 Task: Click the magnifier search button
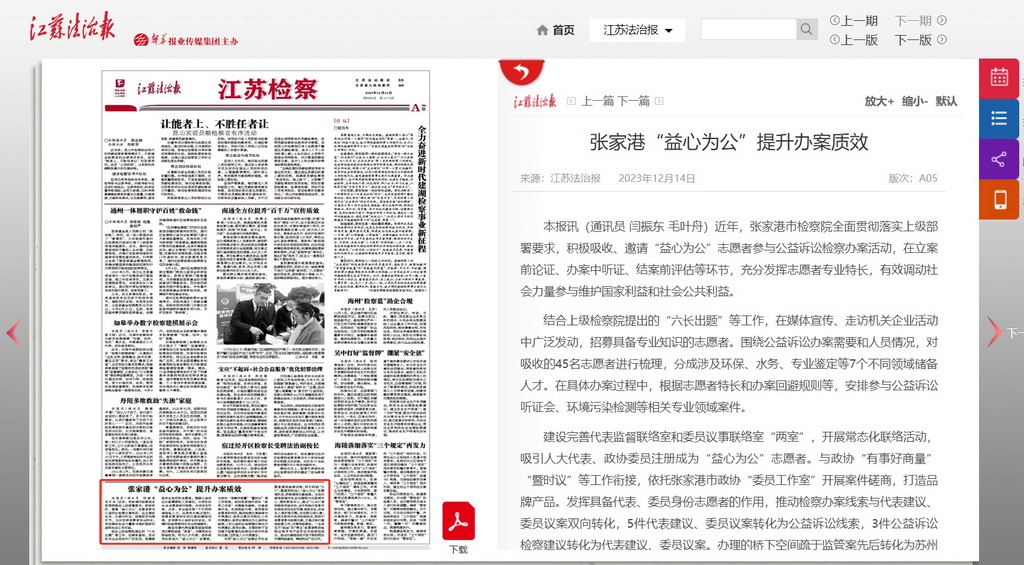point(807,29)
